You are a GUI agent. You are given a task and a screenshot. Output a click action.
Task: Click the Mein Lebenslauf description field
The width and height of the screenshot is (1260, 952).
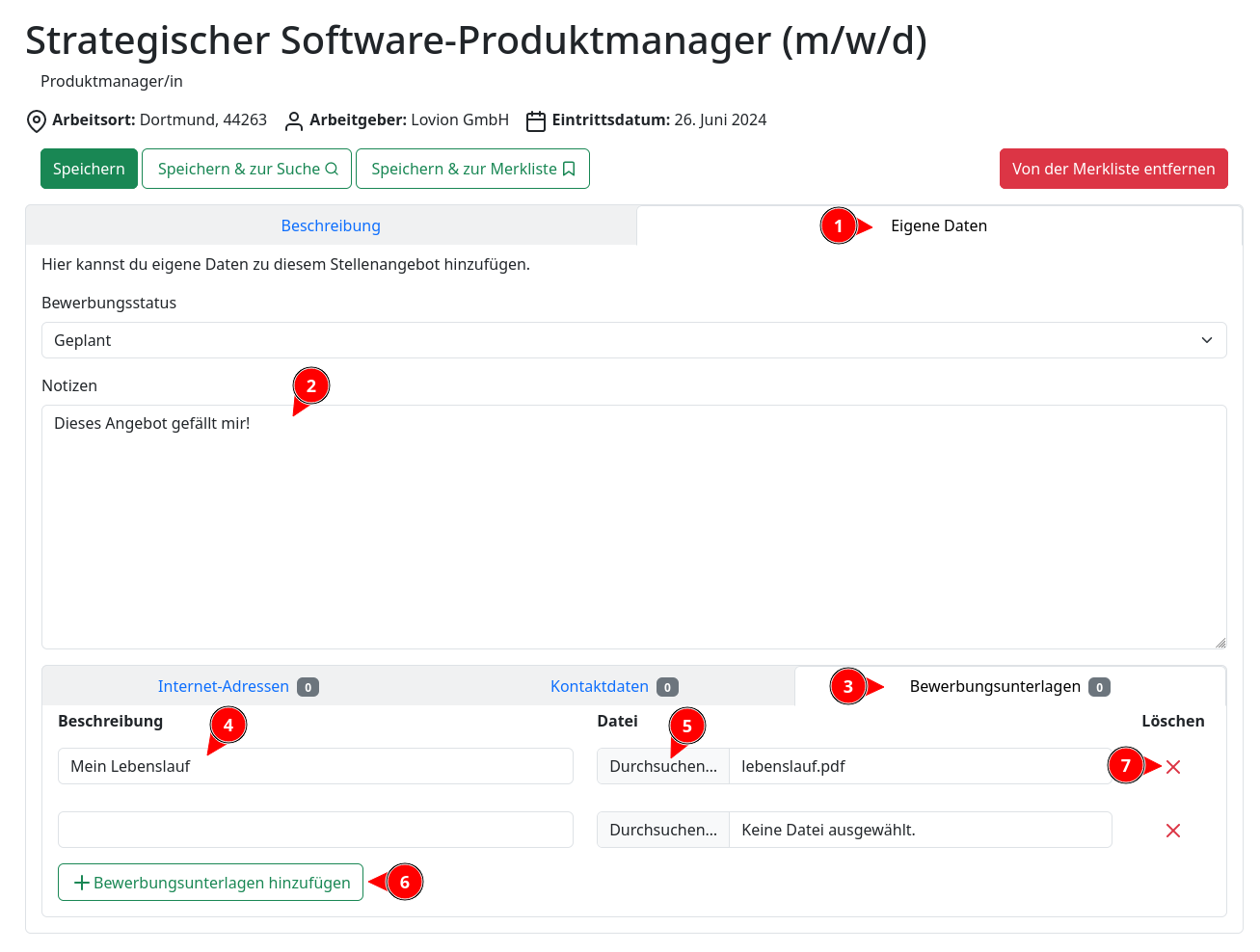click(315, 766)
